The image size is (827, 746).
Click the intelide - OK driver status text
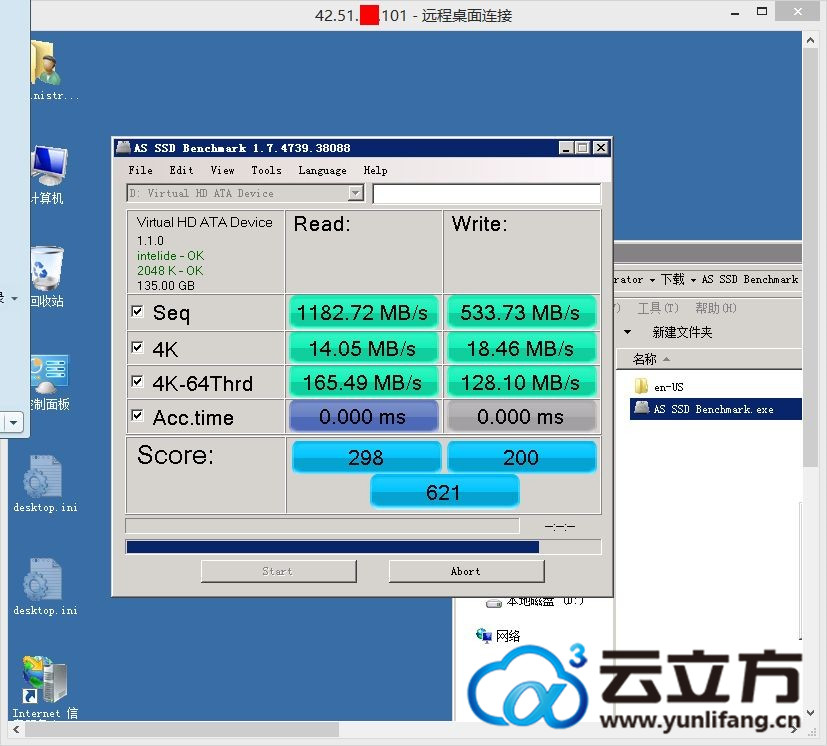click(x=170, y=255)
